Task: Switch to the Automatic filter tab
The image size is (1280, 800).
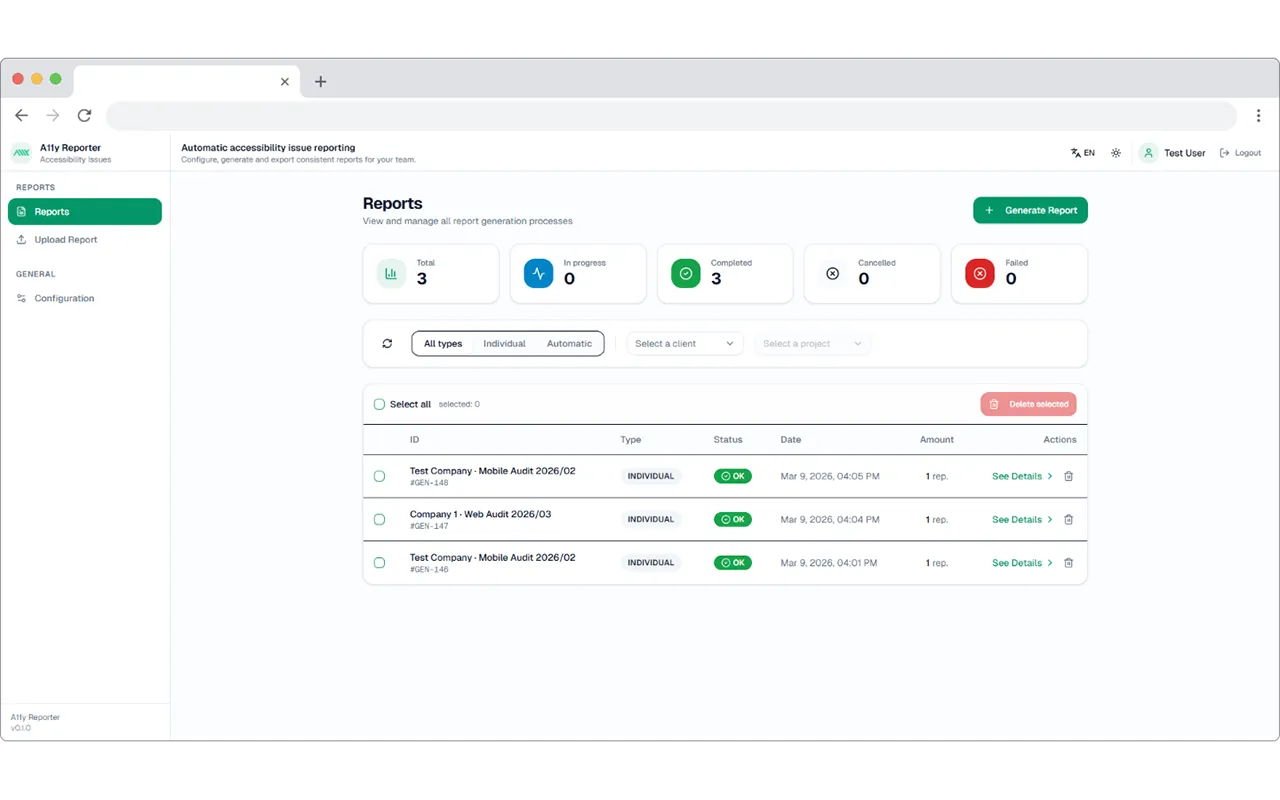Action: click(x=569, y=343)
